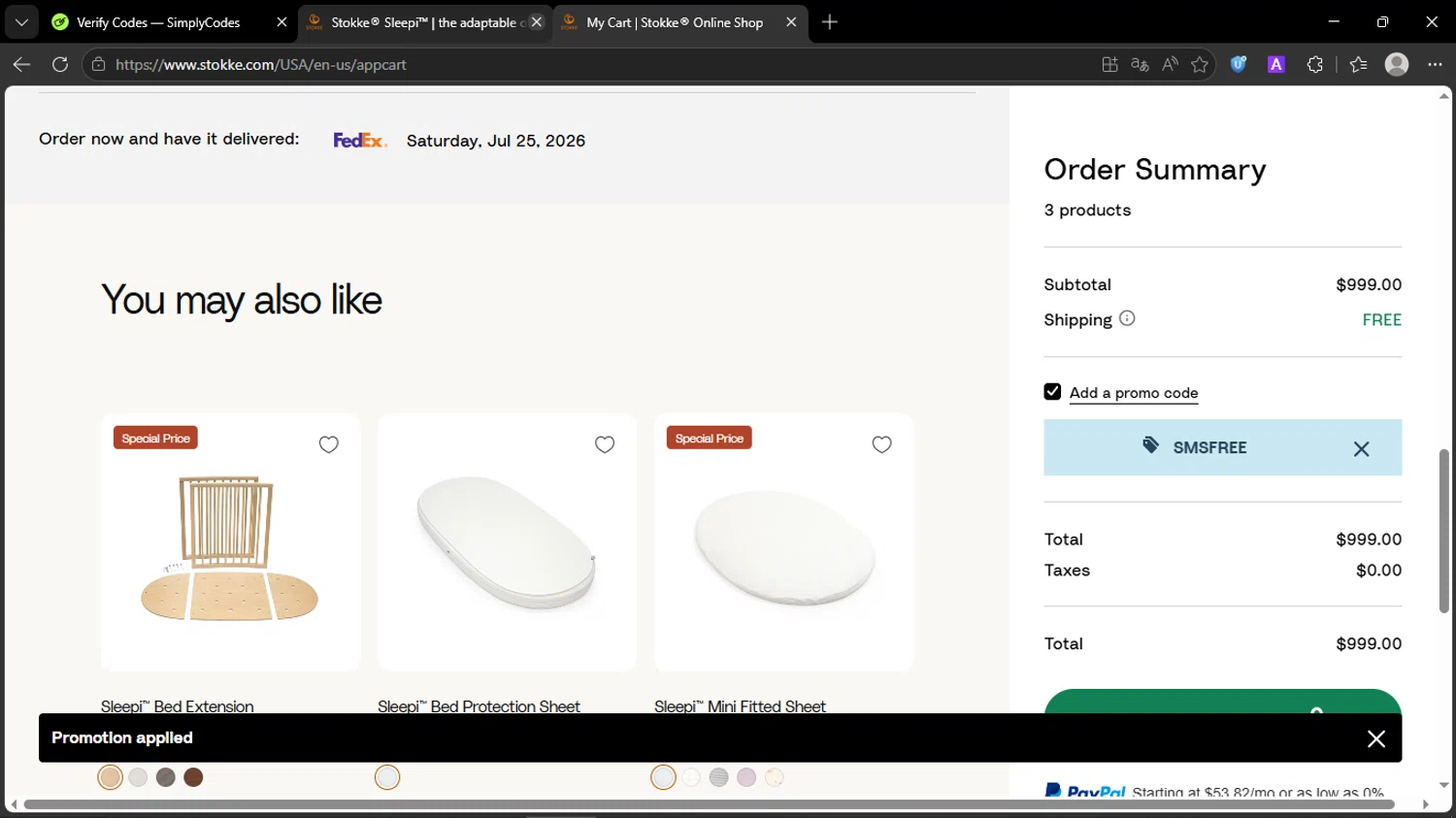Open the Sleepi Bed Extension product link
The height and width of the screenshot is (818, 1456).
[178, 706]
